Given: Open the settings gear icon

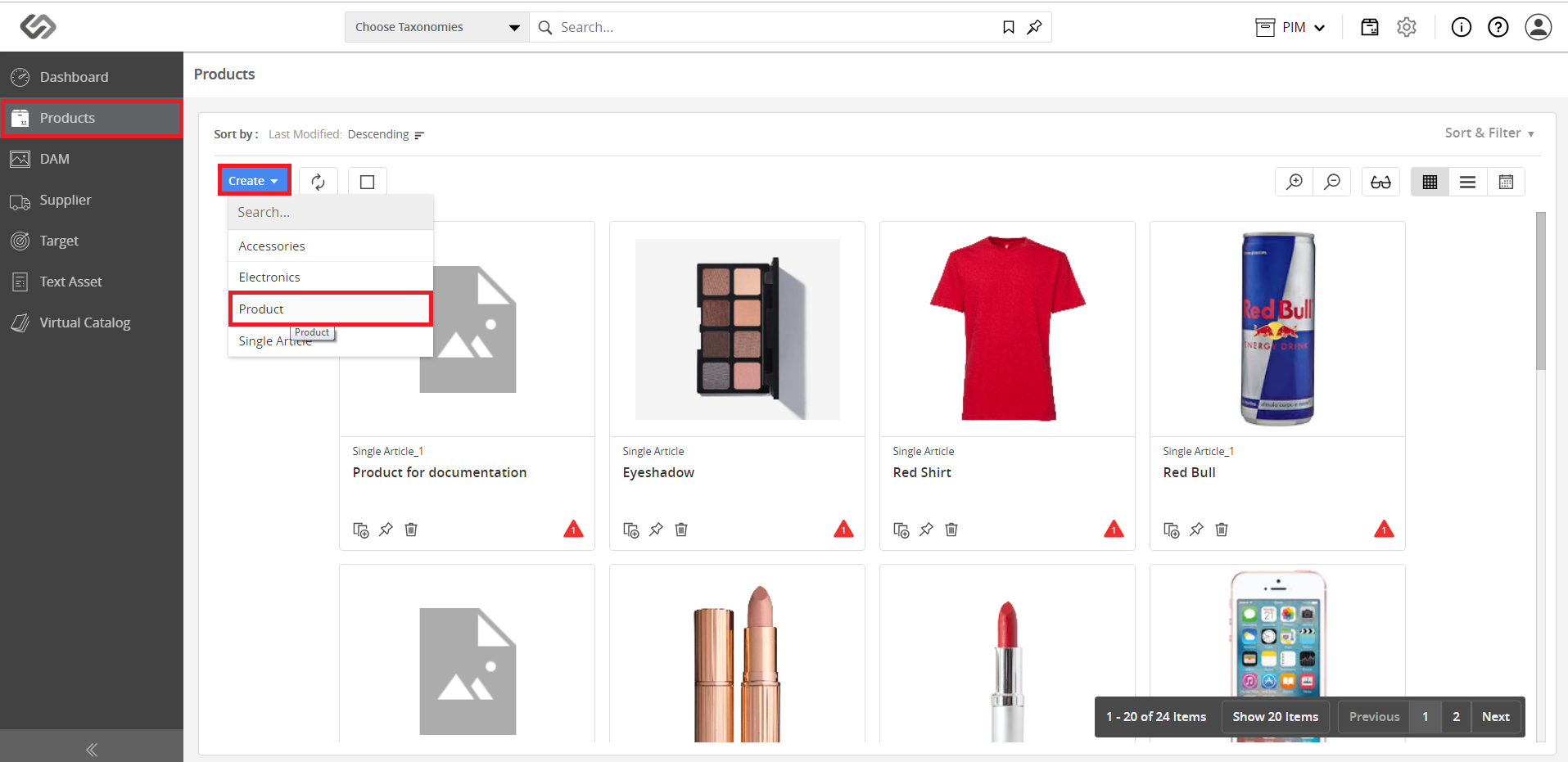Looking at the screenshot, I should [1407, 27].
